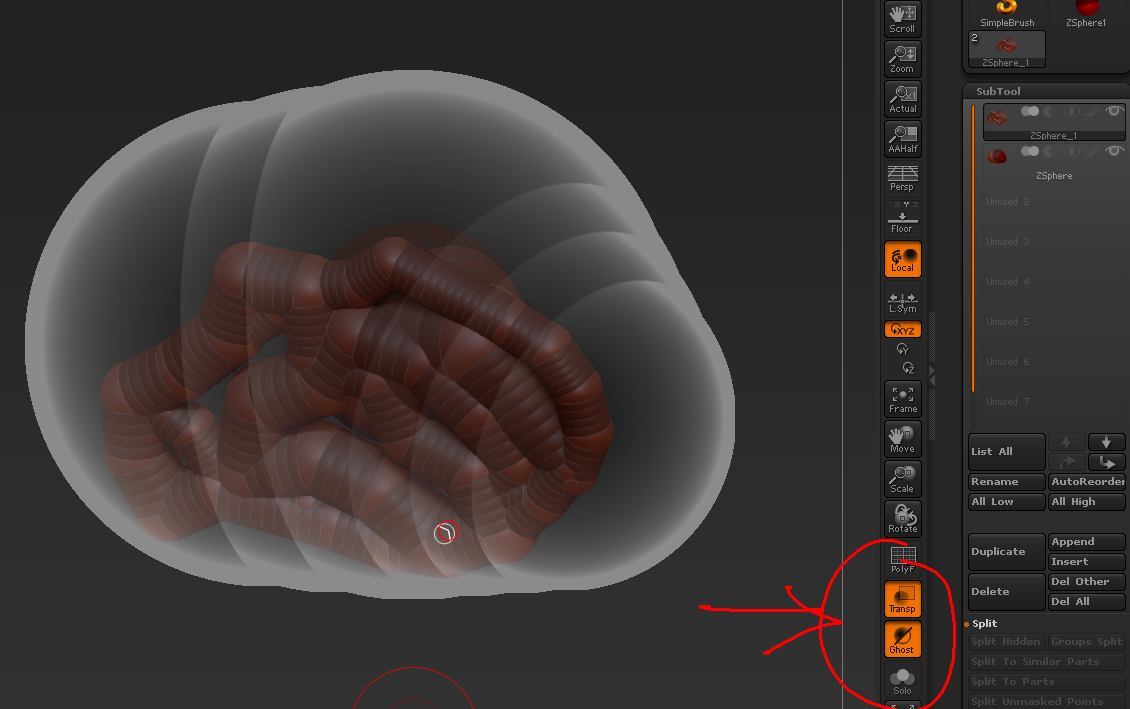Set all subtools to All Low

click(x=1007, y=501)
